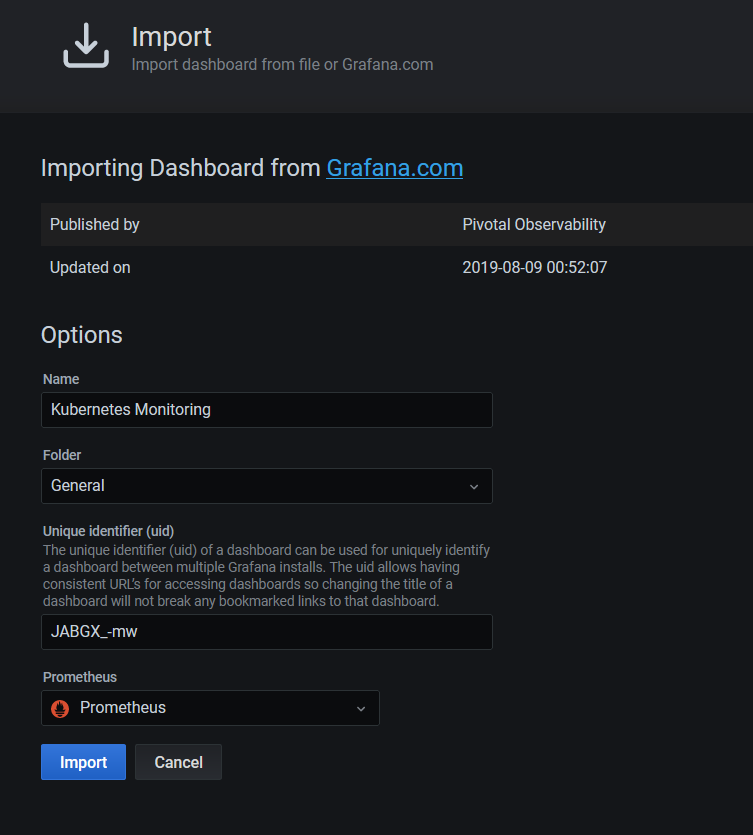Click the unique identifier field showing JABGX_-mw
Screen dimensions: 753x835
(266, 632)
